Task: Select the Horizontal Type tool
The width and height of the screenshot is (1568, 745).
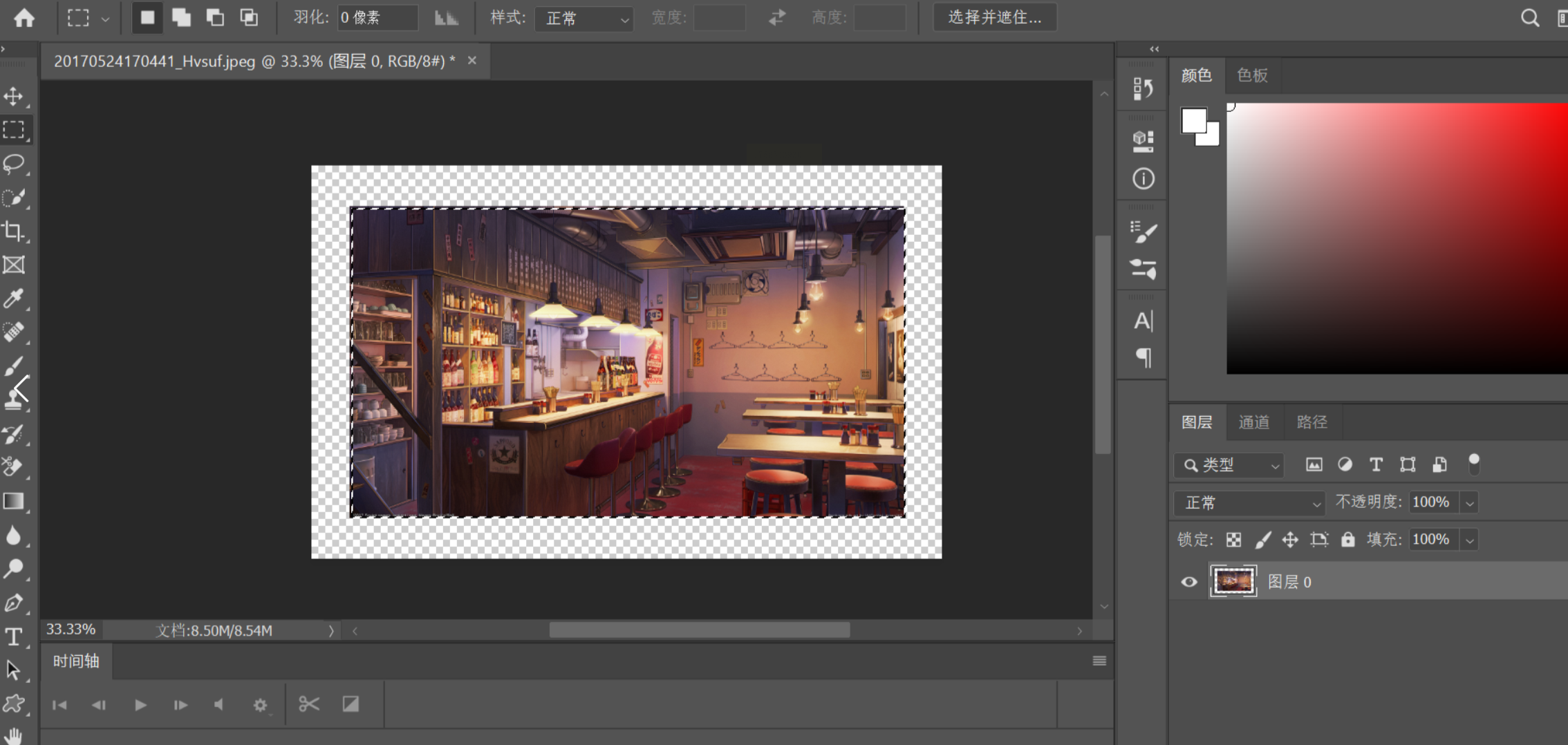Action: click(x=14, y=636)
